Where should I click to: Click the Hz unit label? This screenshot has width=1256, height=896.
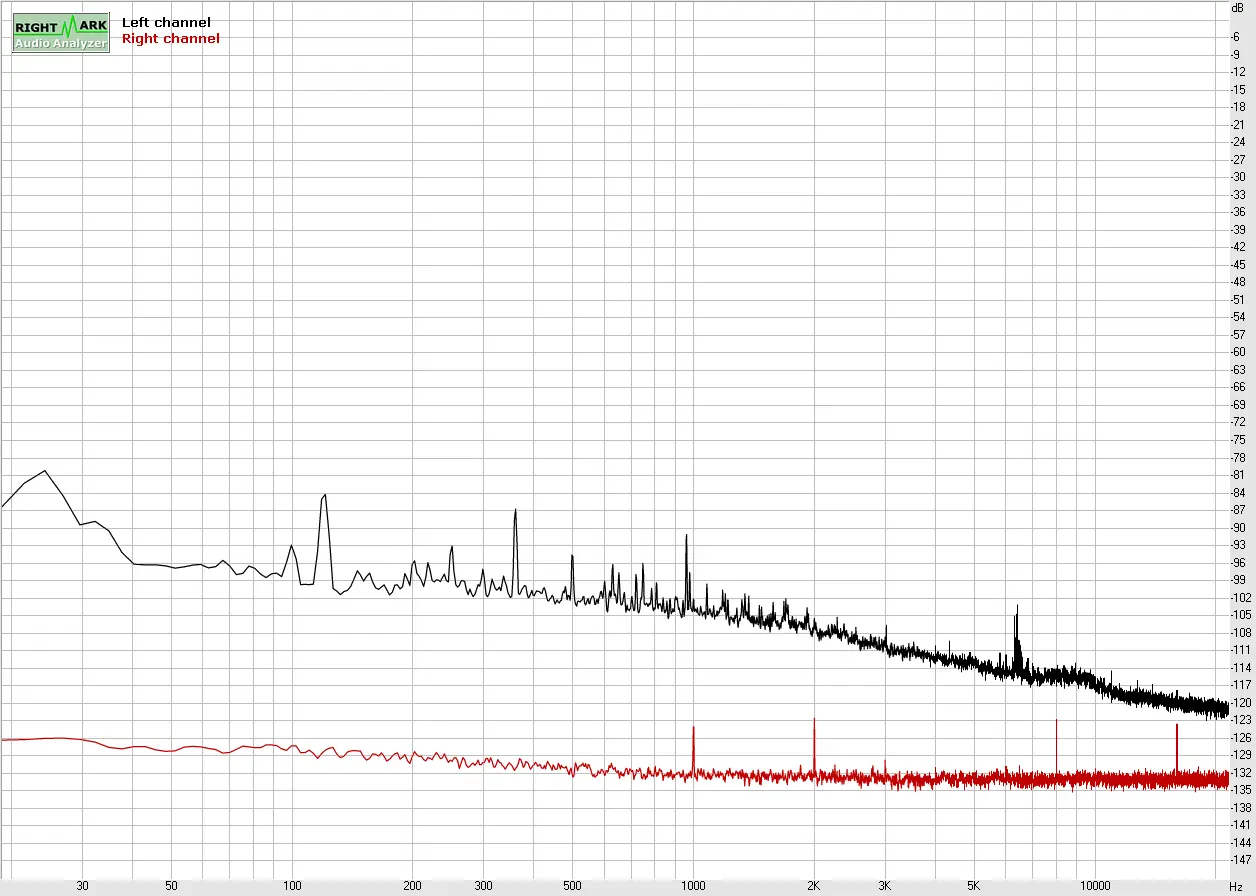1236,887
